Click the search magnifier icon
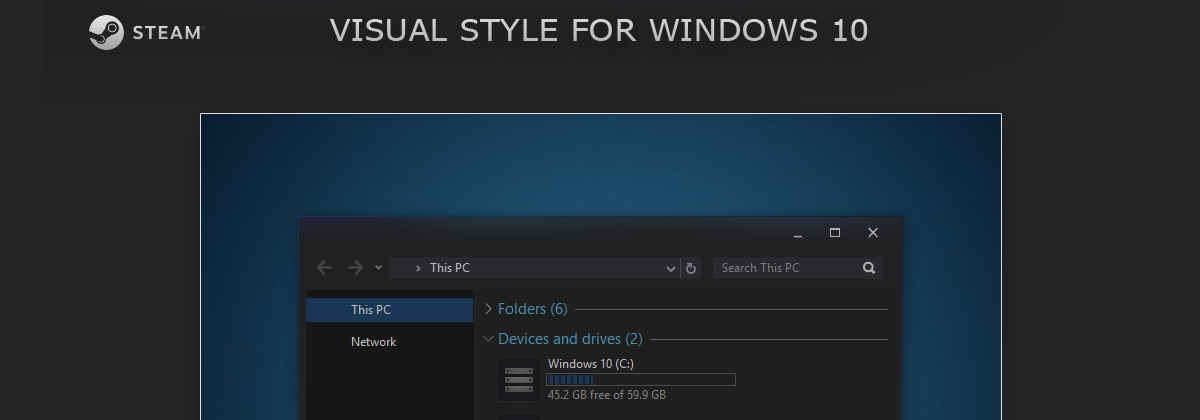The width and height of the screenshot is (1200, 420). (869, 268)
